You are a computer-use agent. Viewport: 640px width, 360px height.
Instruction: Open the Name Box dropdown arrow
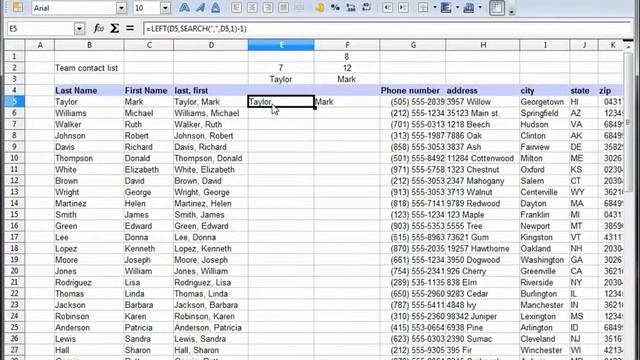(x=80, y=29)
